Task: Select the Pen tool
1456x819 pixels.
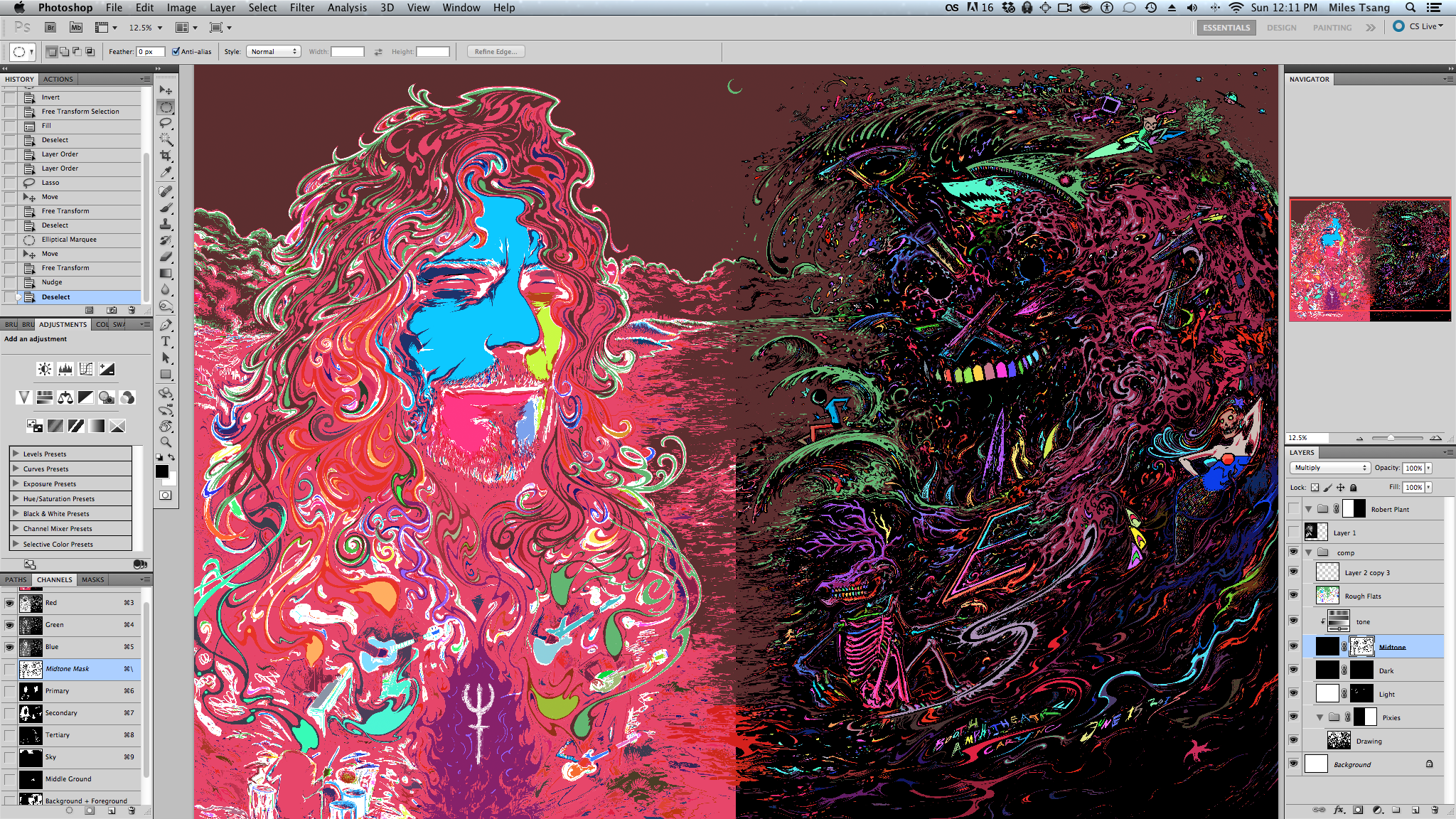Action: tap(166, 325)
